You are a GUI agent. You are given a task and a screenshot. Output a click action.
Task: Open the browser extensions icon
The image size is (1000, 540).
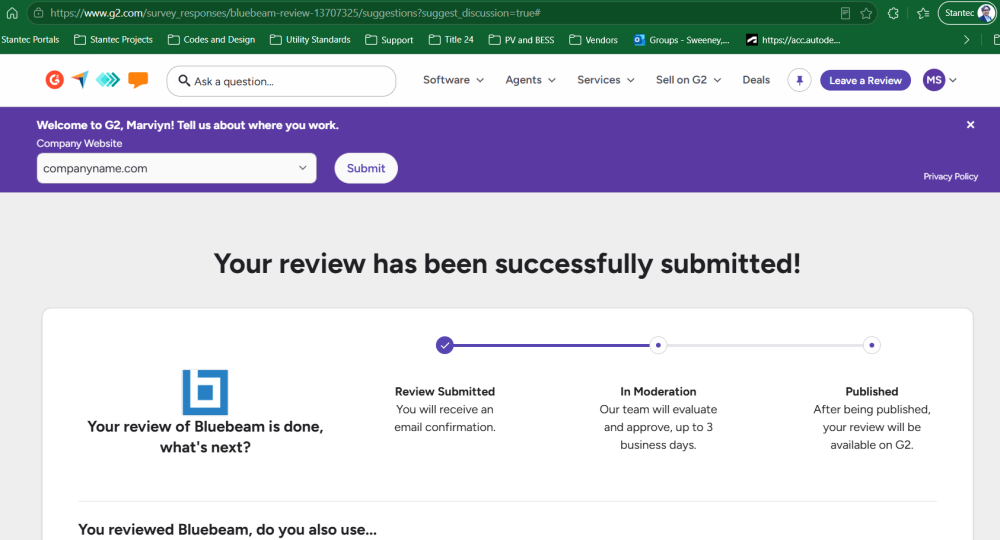click(893, 13)
